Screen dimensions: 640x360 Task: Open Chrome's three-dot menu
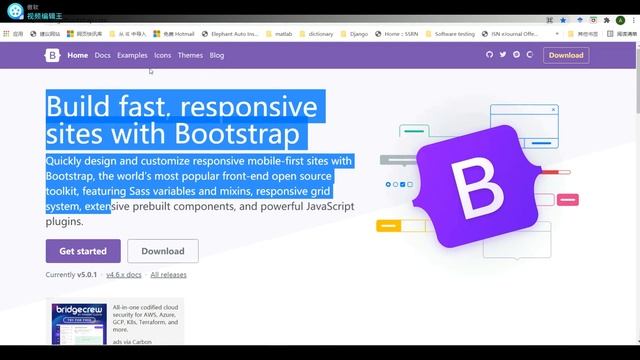tap(633, 20)
